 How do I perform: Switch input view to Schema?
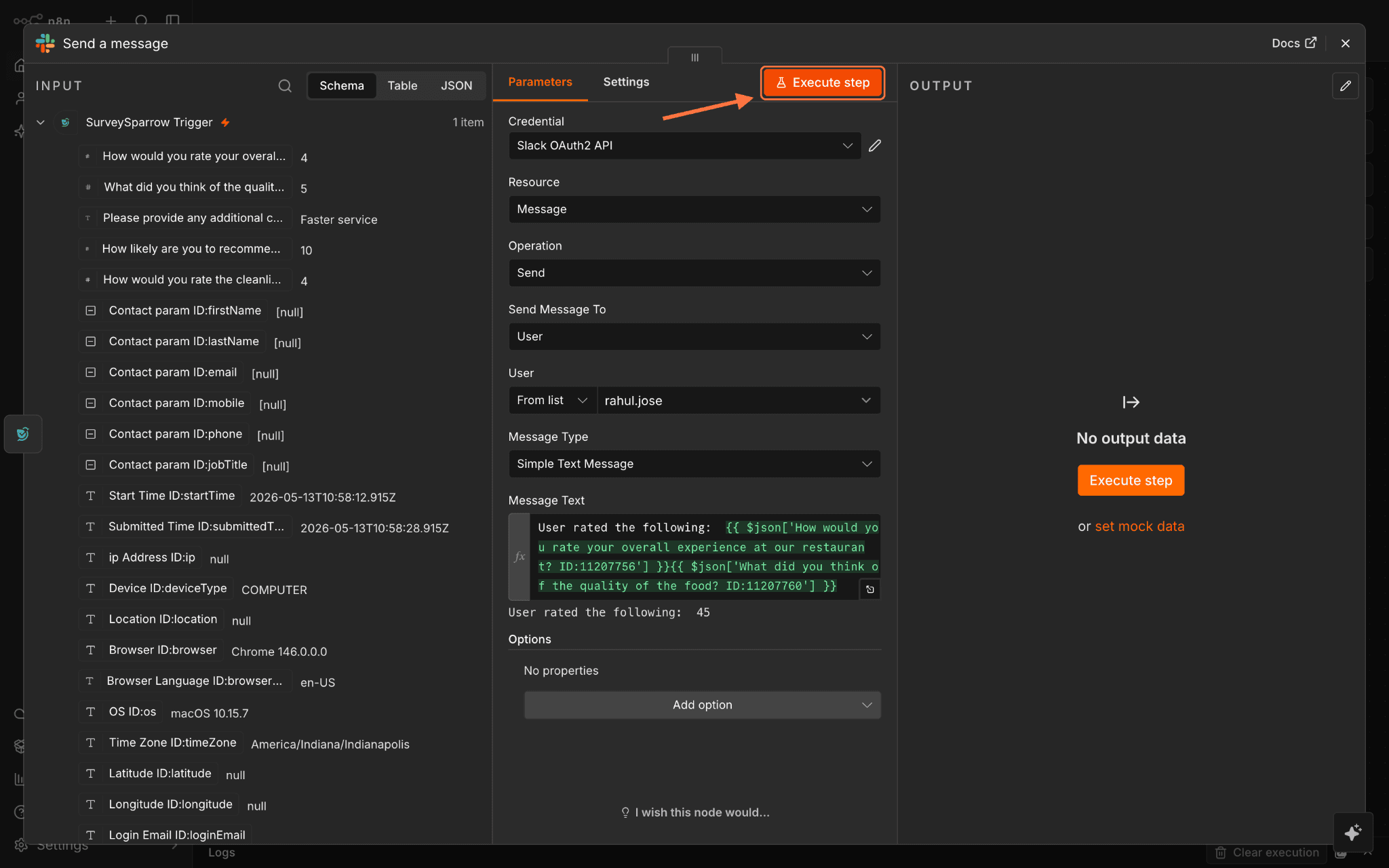click(x=342, y=85)
